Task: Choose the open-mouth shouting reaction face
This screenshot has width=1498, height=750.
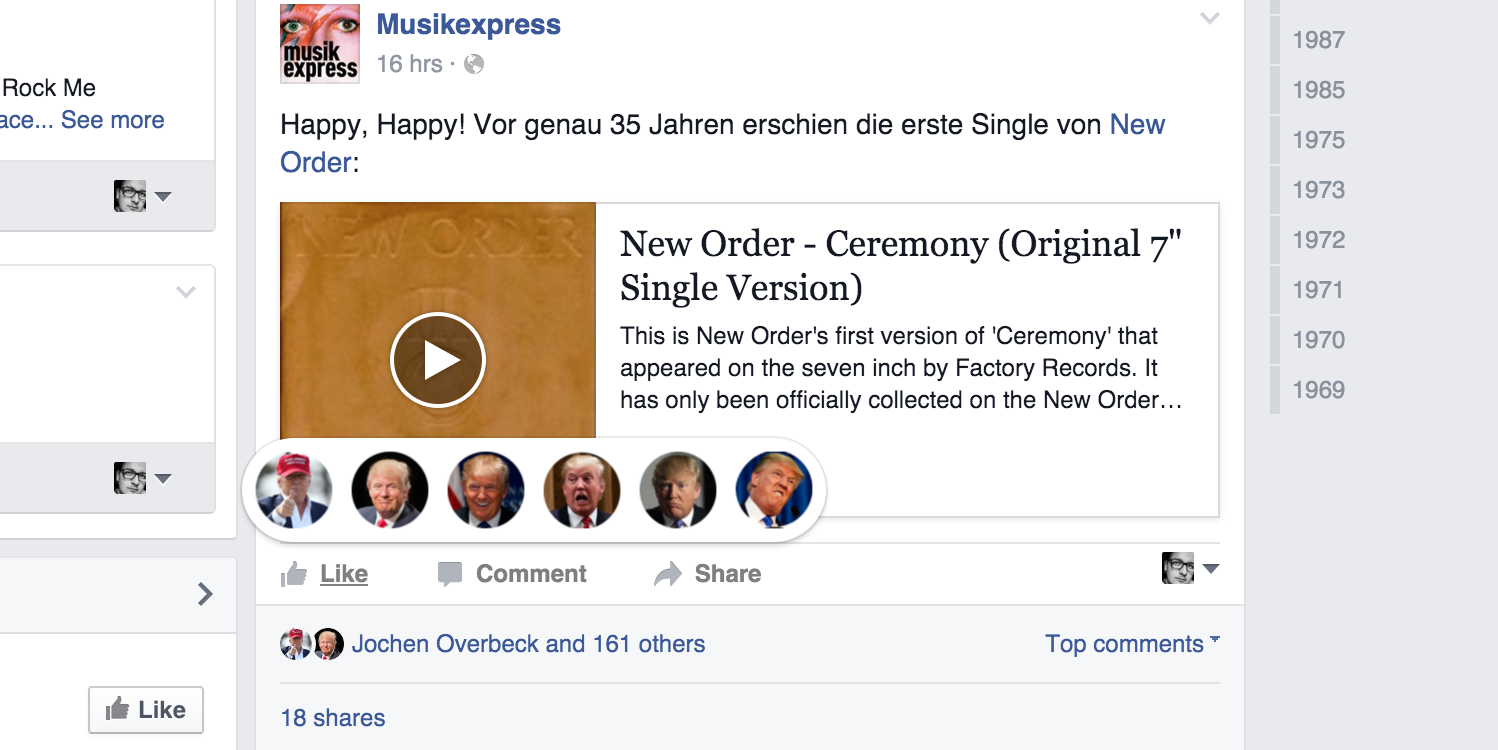Action: pyautogui.click(x=582, y=490)
